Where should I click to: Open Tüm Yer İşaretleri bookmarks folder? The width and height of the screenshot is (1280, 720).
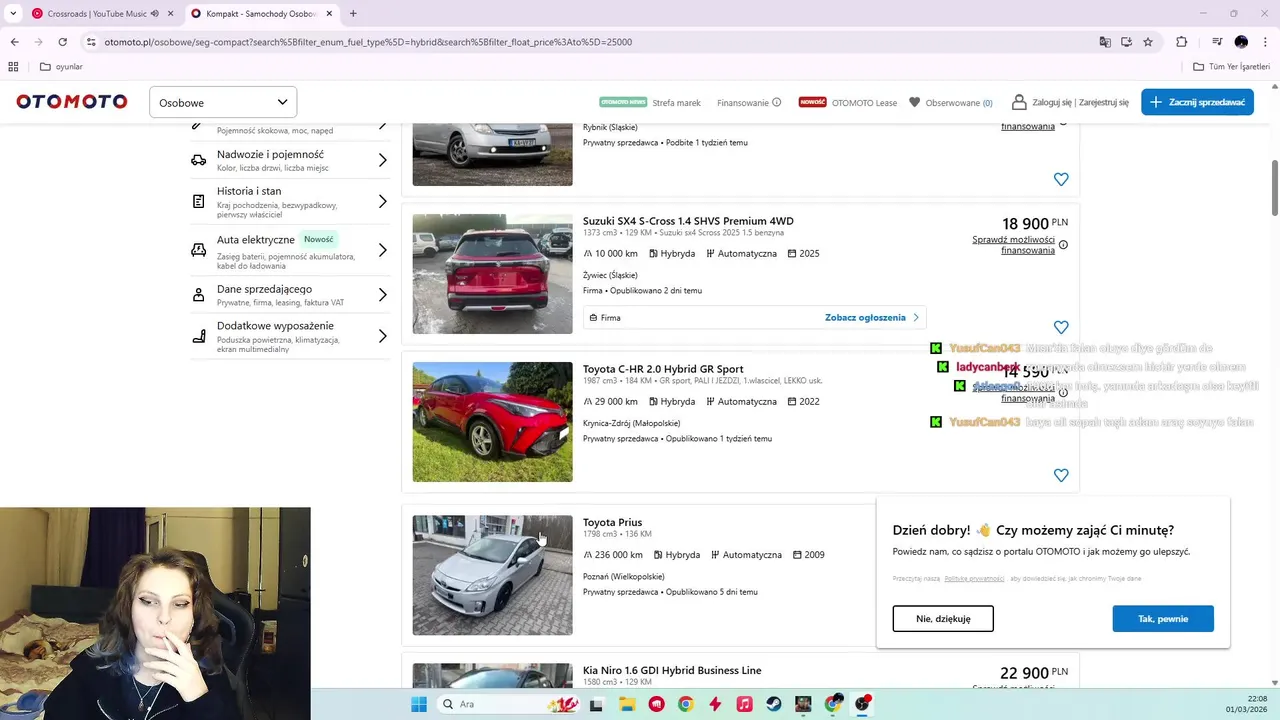(1232, 67)
